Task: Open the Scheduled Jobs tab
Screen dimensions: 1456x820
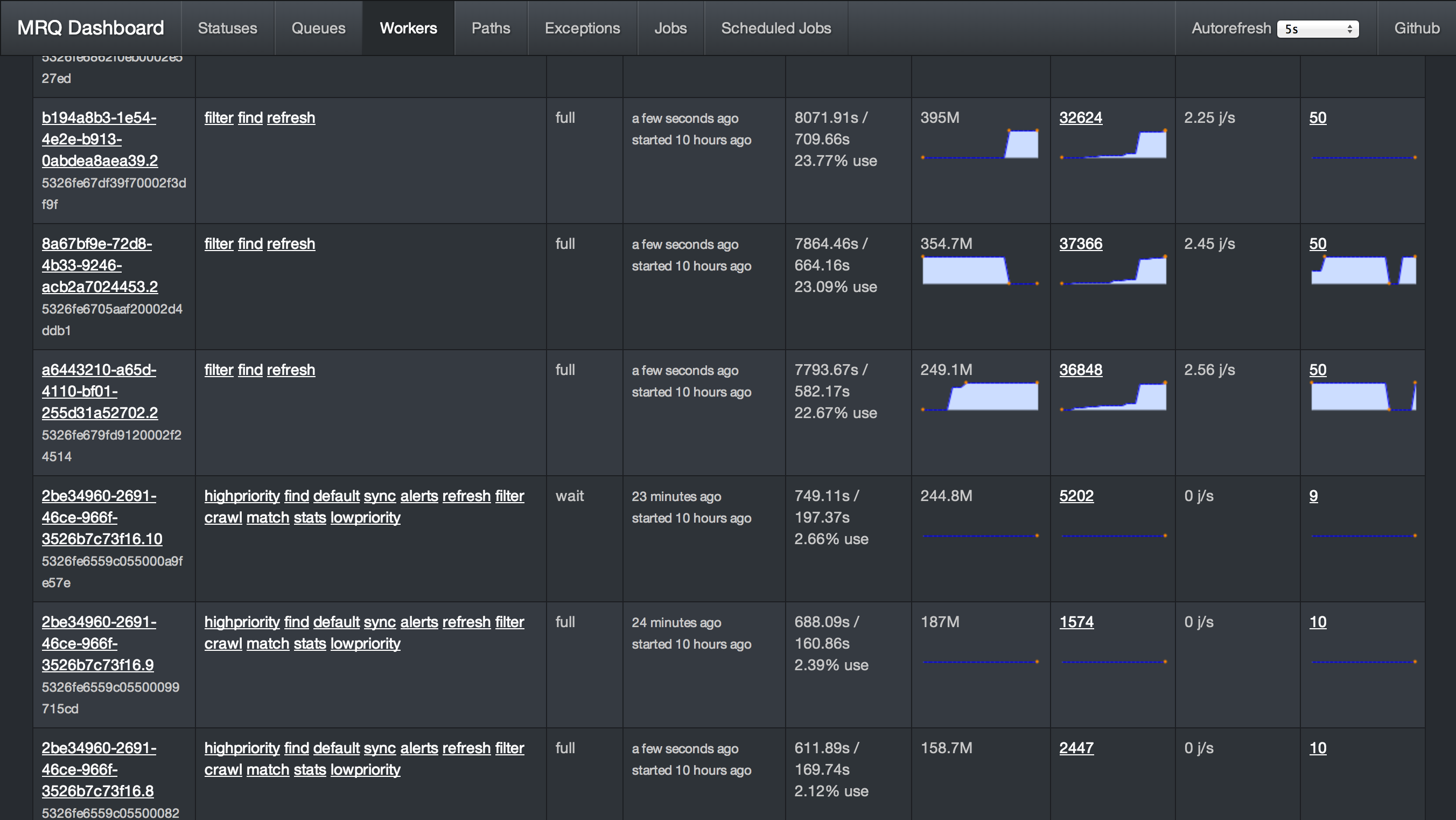Action: click(x=775, y=27)
